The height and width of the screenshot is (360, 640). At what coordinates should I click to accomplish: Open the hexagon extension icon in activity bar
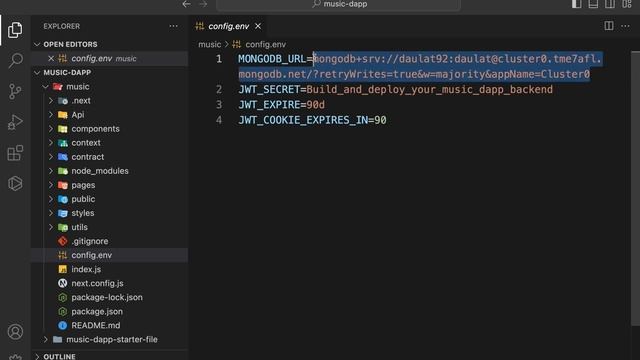[15, 183]
